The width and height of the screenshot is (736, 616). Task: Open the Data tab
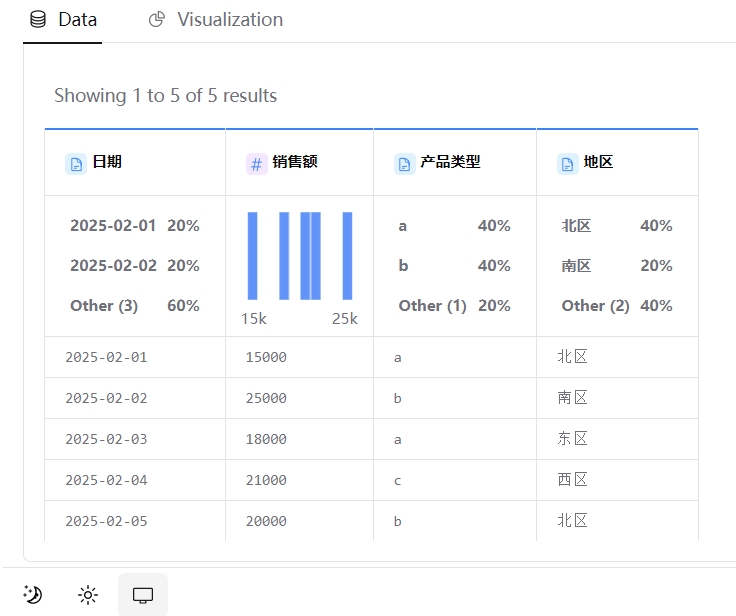[x=63, y=20]
